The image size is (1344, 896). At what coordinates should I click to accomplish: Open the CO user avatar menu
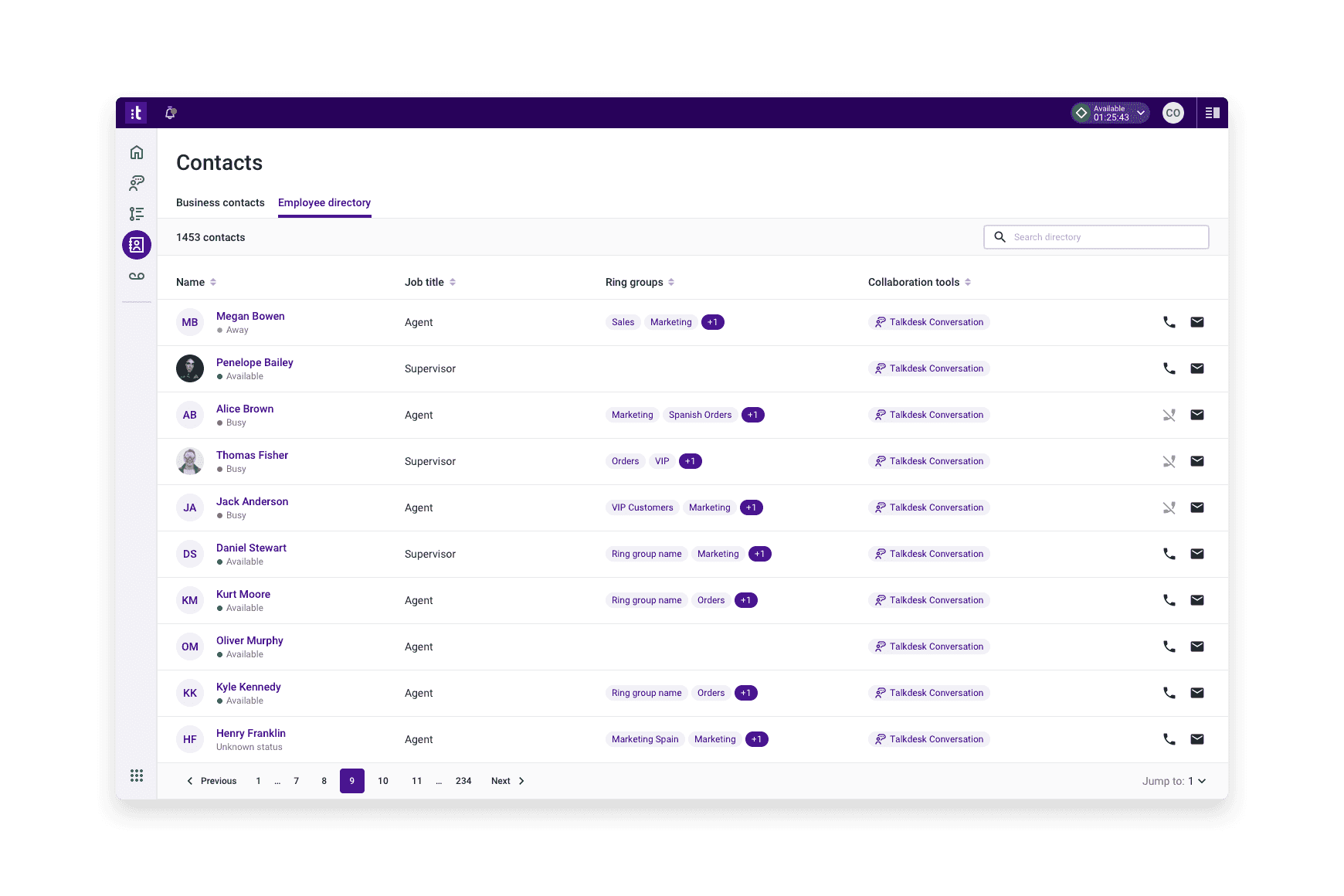[x=1173, y=113]
